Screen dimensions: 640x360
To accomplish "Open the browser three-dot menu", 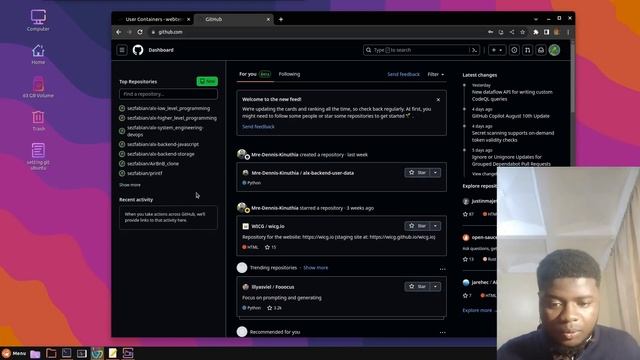I will [x=568, y=32].
